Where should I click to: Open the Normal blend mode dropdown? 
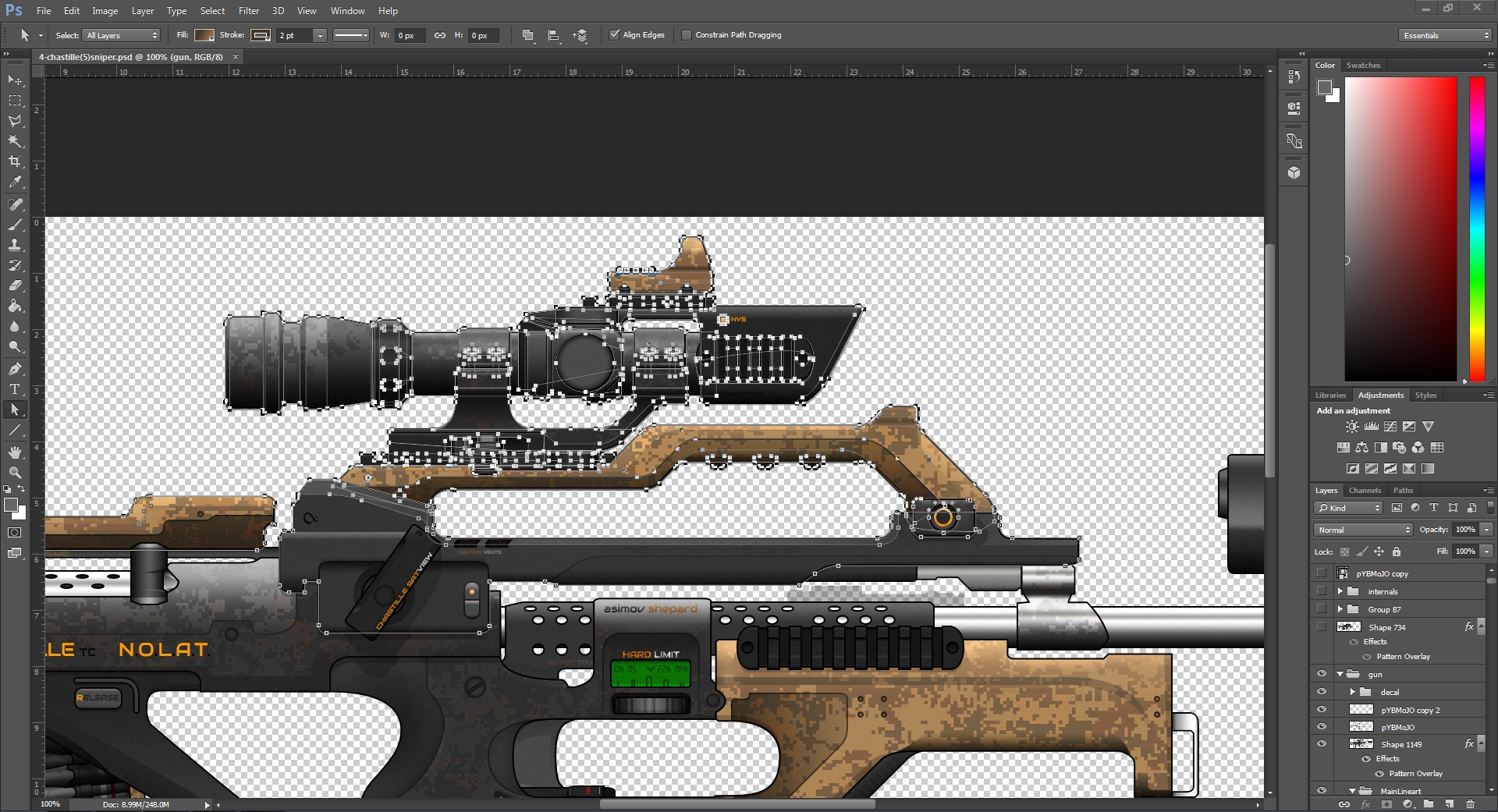(1363, 530)
